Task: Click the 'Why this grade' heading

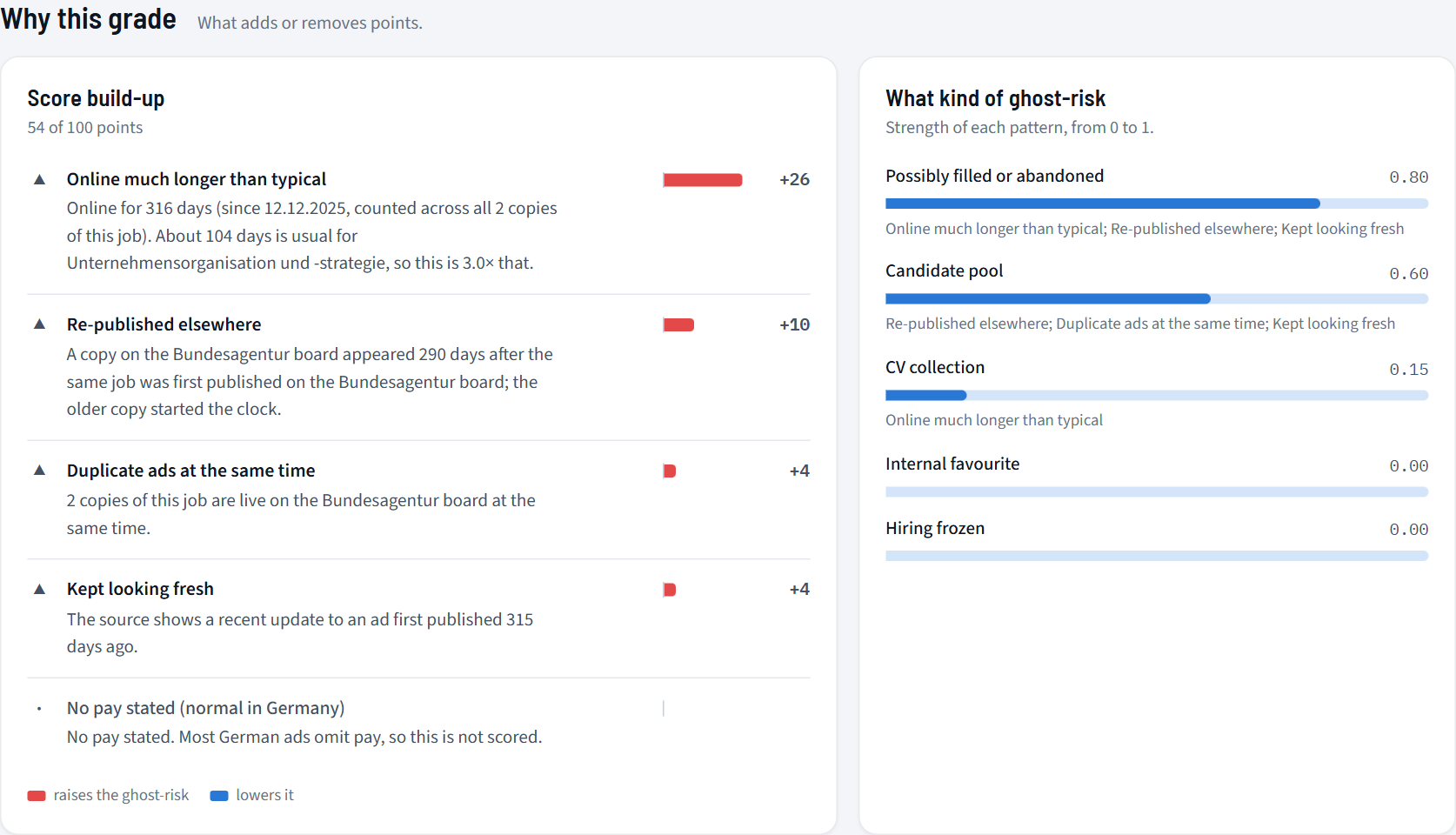Action: point(89,19)
